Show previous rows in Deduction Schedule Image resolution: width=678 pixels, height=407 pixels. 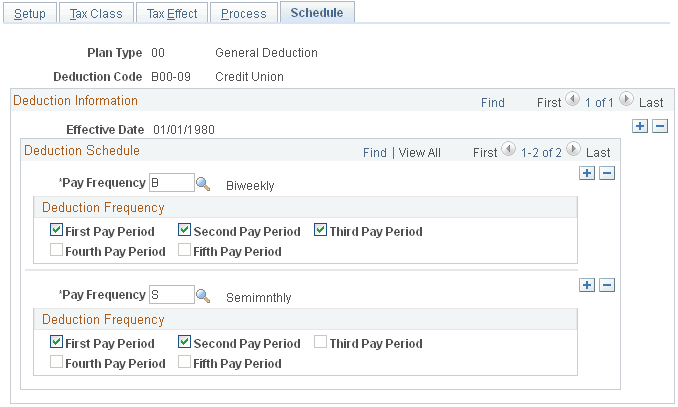[x=508, y=149]
